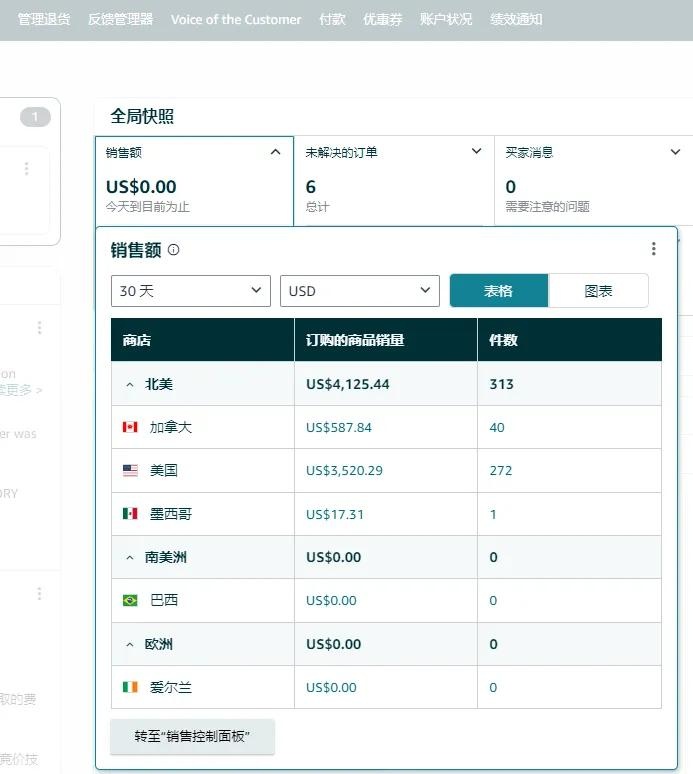Click the Canada flag icon

point(130,427)
